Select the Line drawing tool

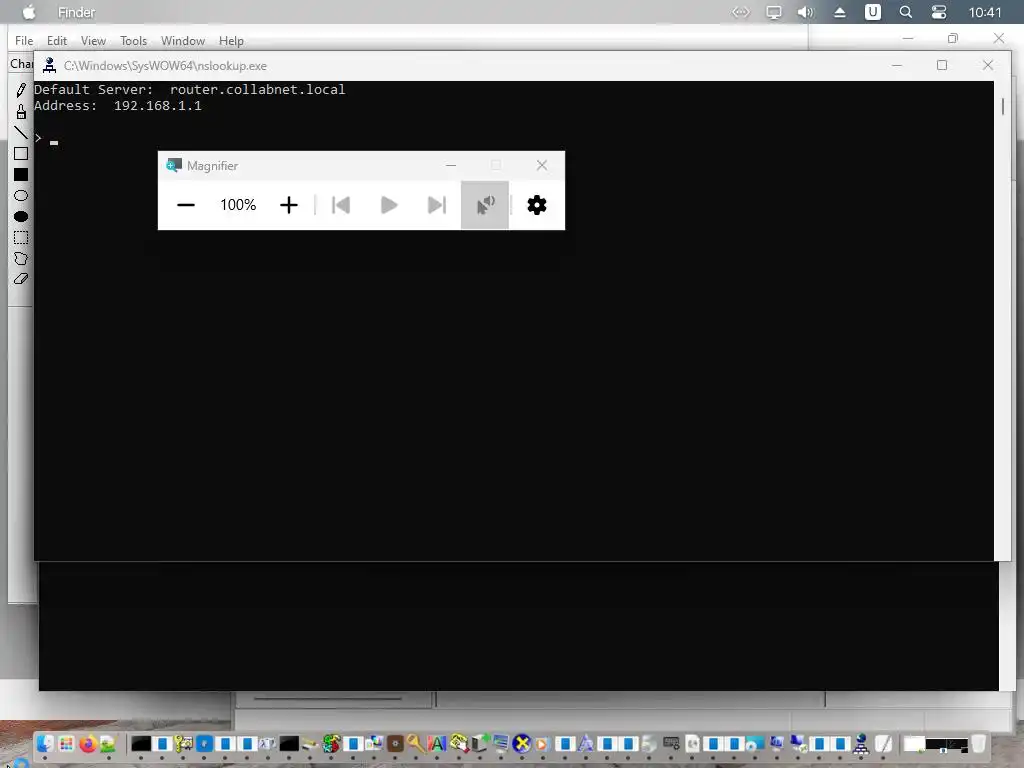point(21,133)
